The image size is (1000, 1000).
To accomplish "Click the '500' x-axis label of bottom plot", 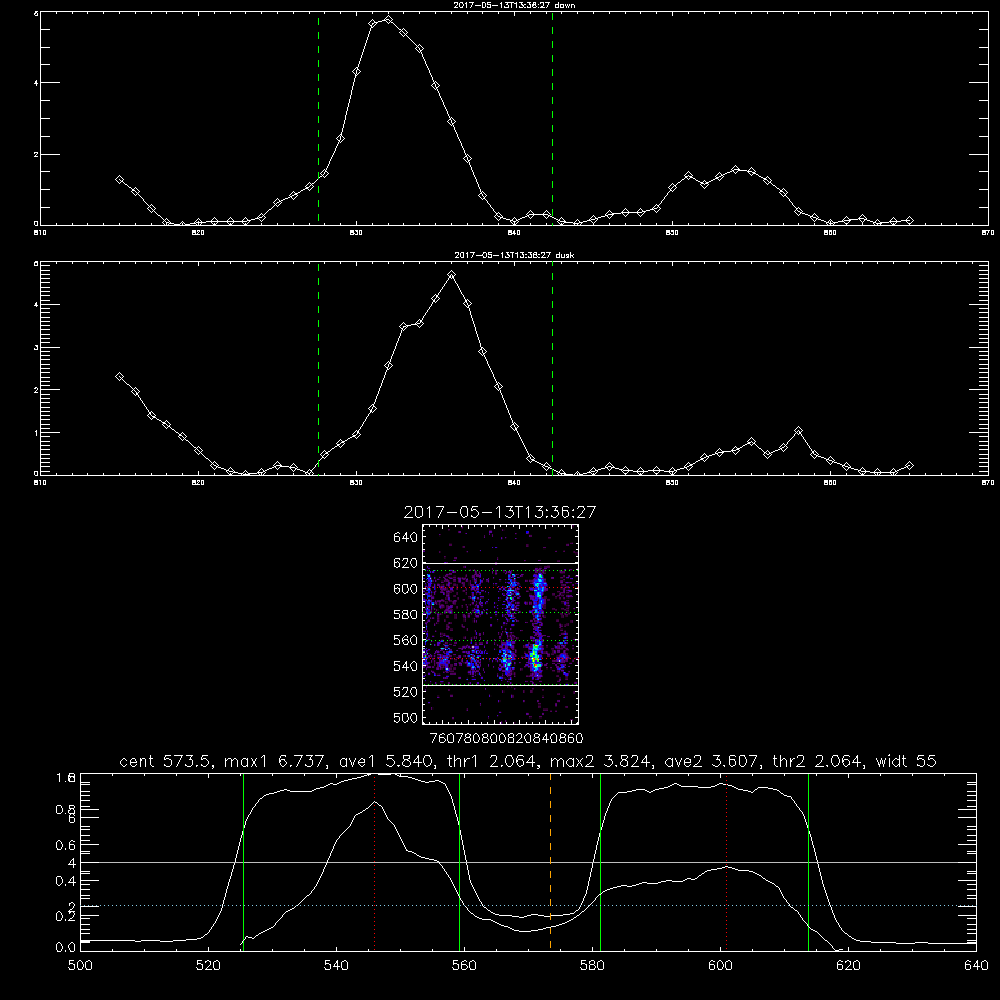I will point(80,966).
